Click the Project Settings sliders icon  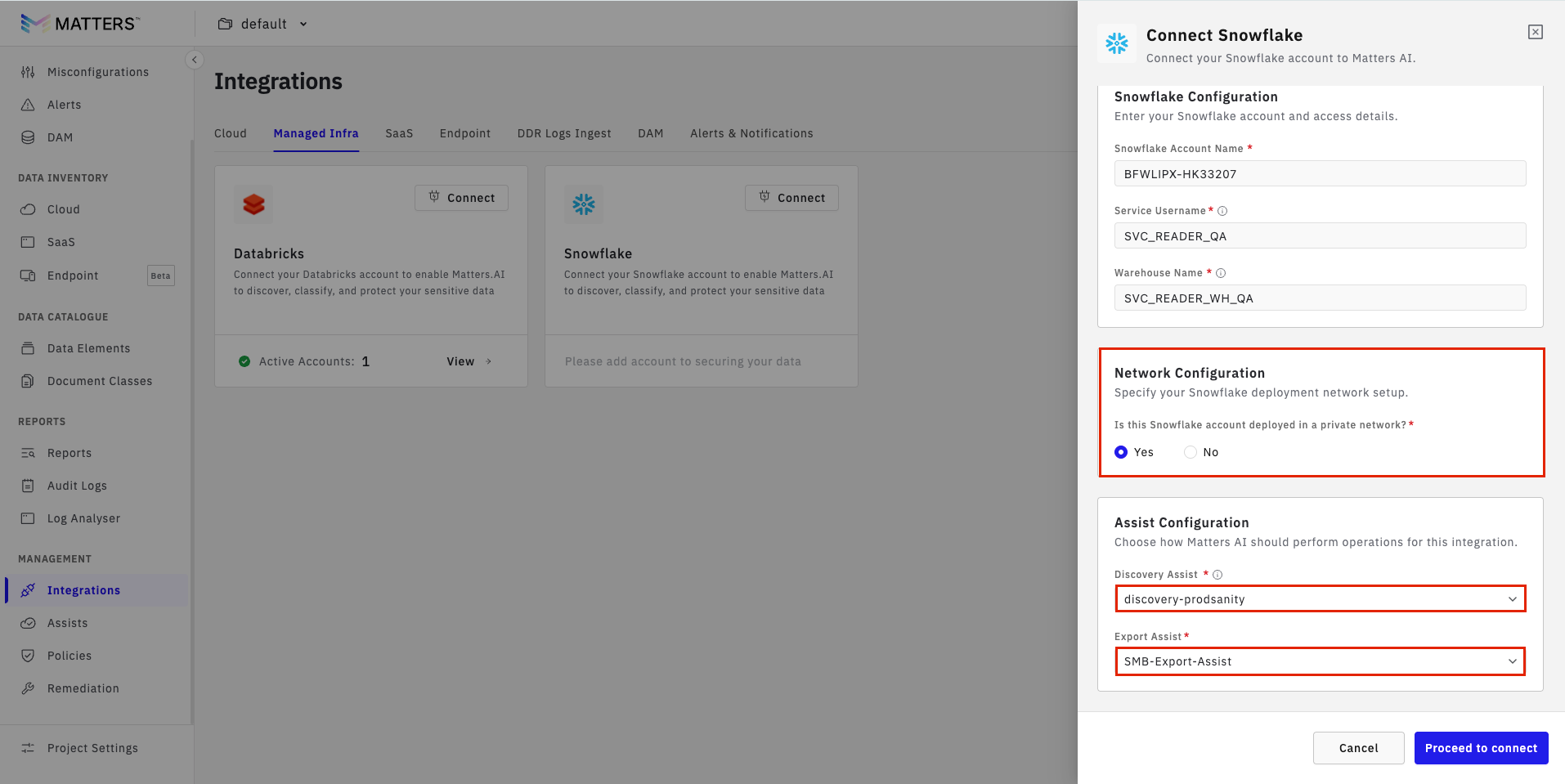pyautogui.click(x=28, y=748)
